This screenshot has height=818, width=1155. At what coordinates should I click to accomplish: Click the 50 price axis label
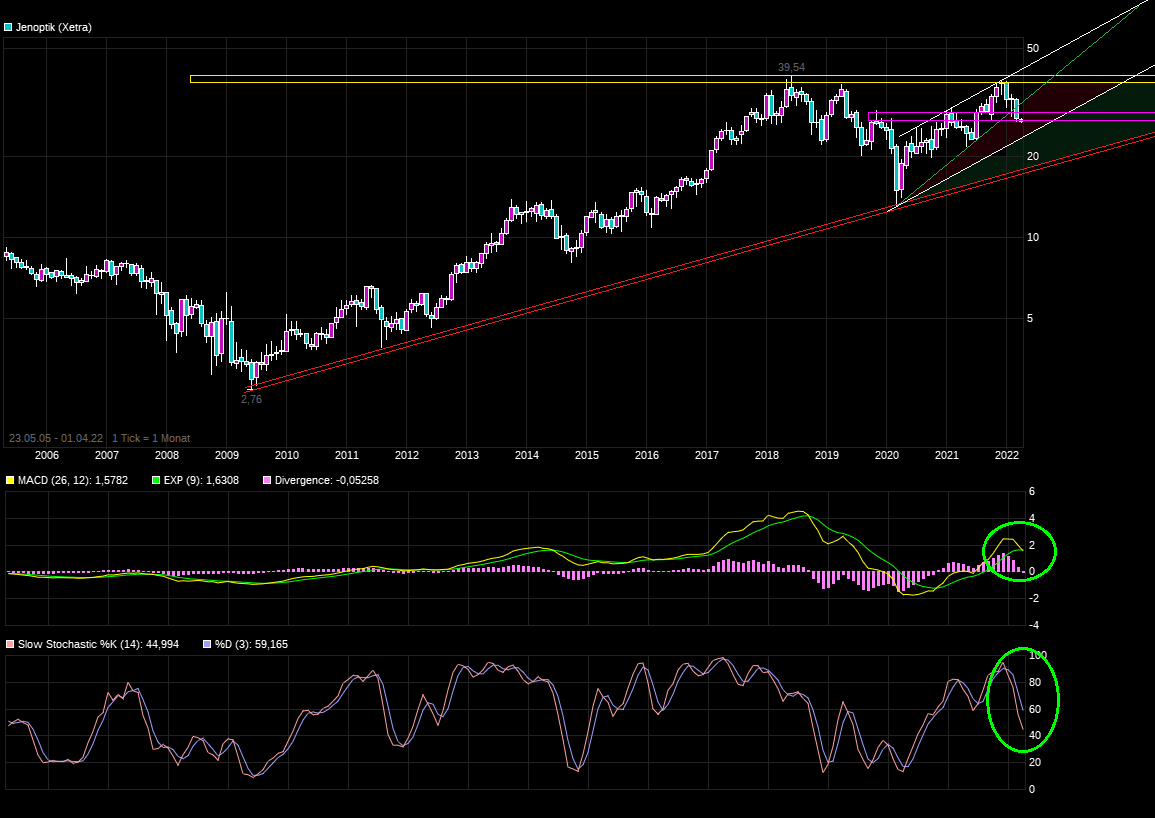tap(1033, 49)
